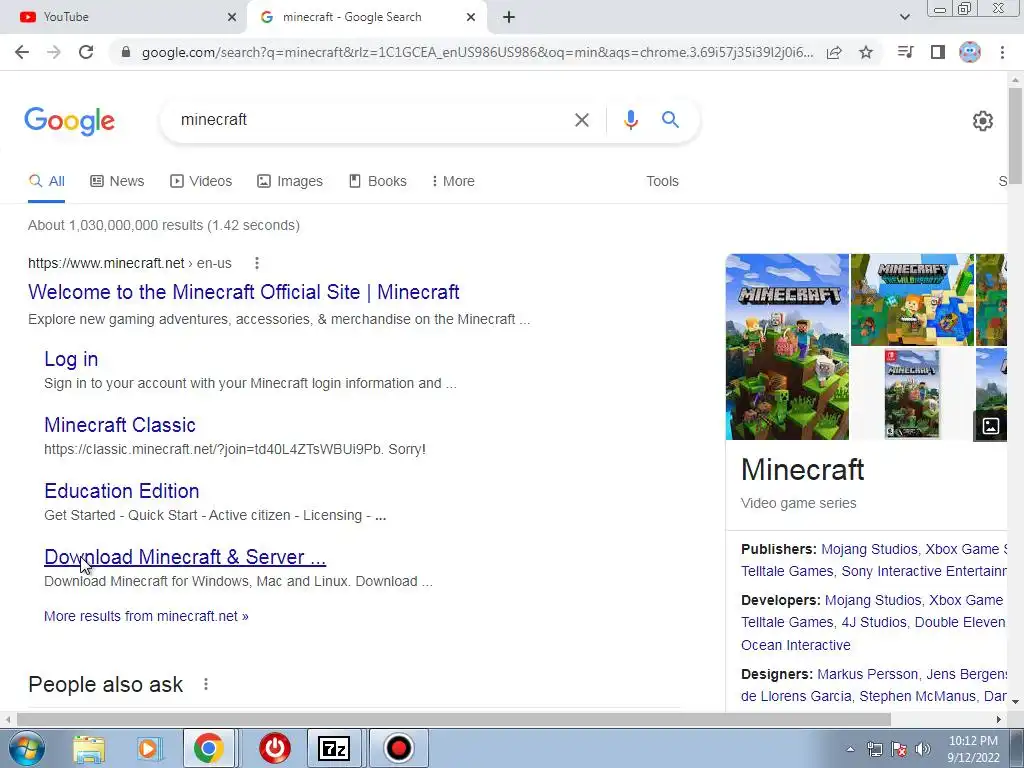Click the browser forward arrow
Screen dimensions: 1024x768
54,52
